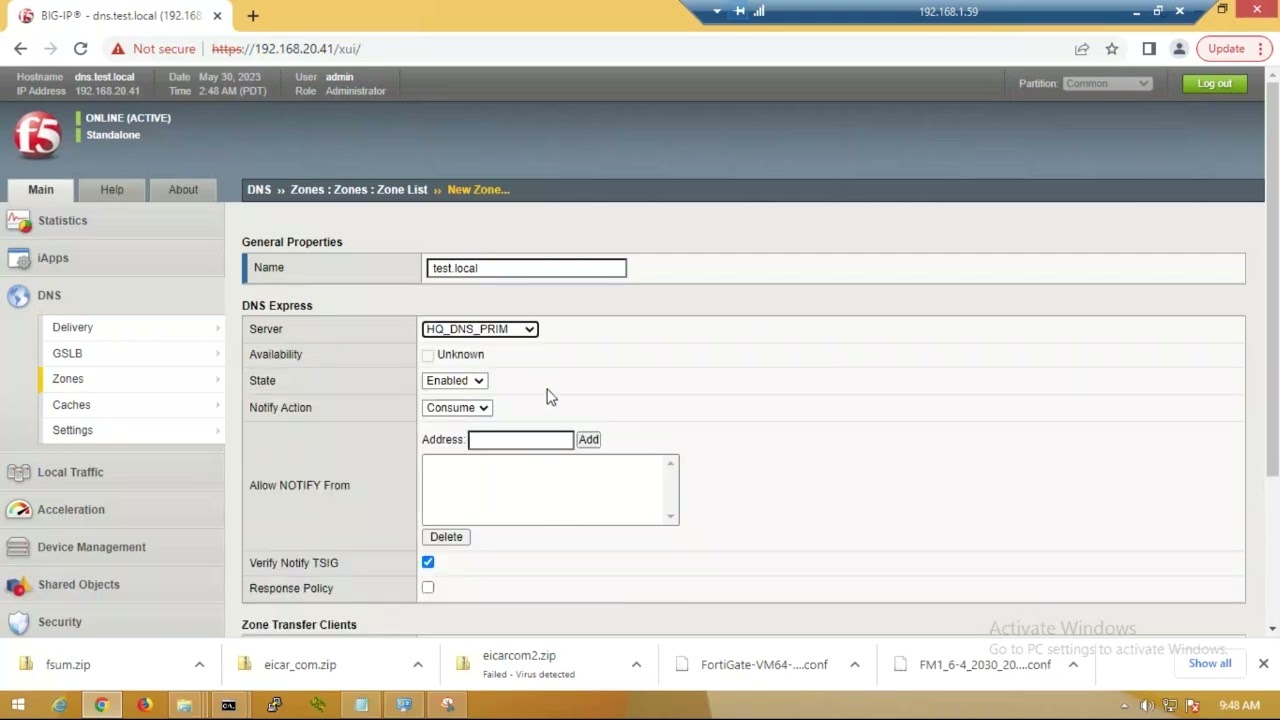Open the DNS section icon
The width and height of the screenshot is (1280, 720).
[x=19, y=295]
